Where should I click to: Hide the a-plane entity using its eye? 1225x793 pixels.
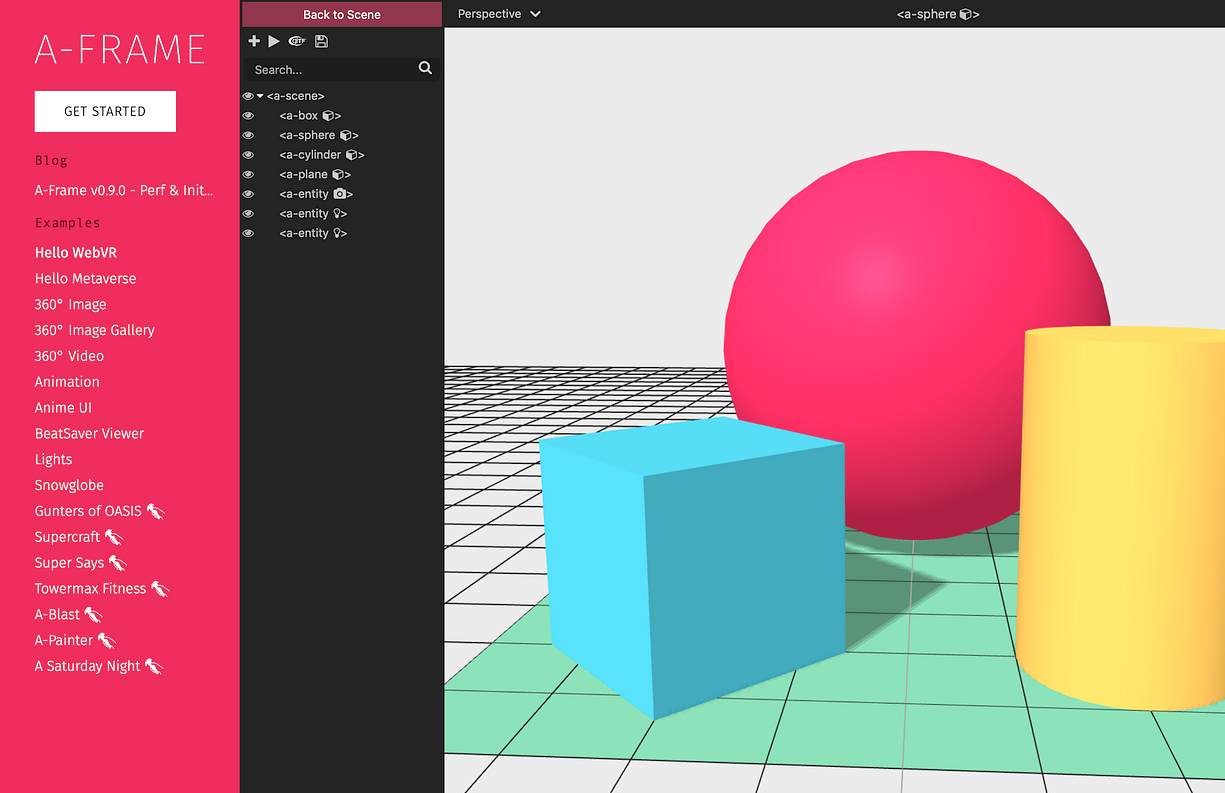248,174
